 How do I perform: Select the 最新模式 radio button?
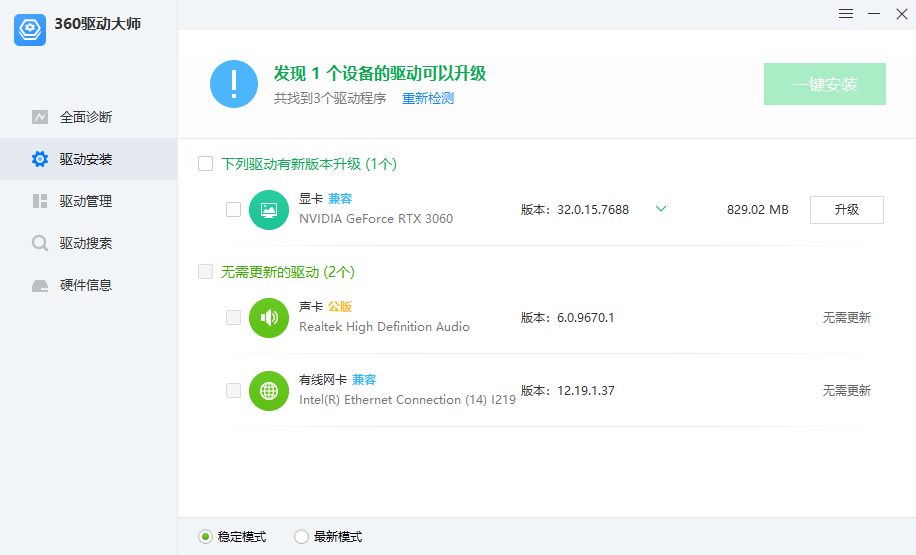coord(301,537)
